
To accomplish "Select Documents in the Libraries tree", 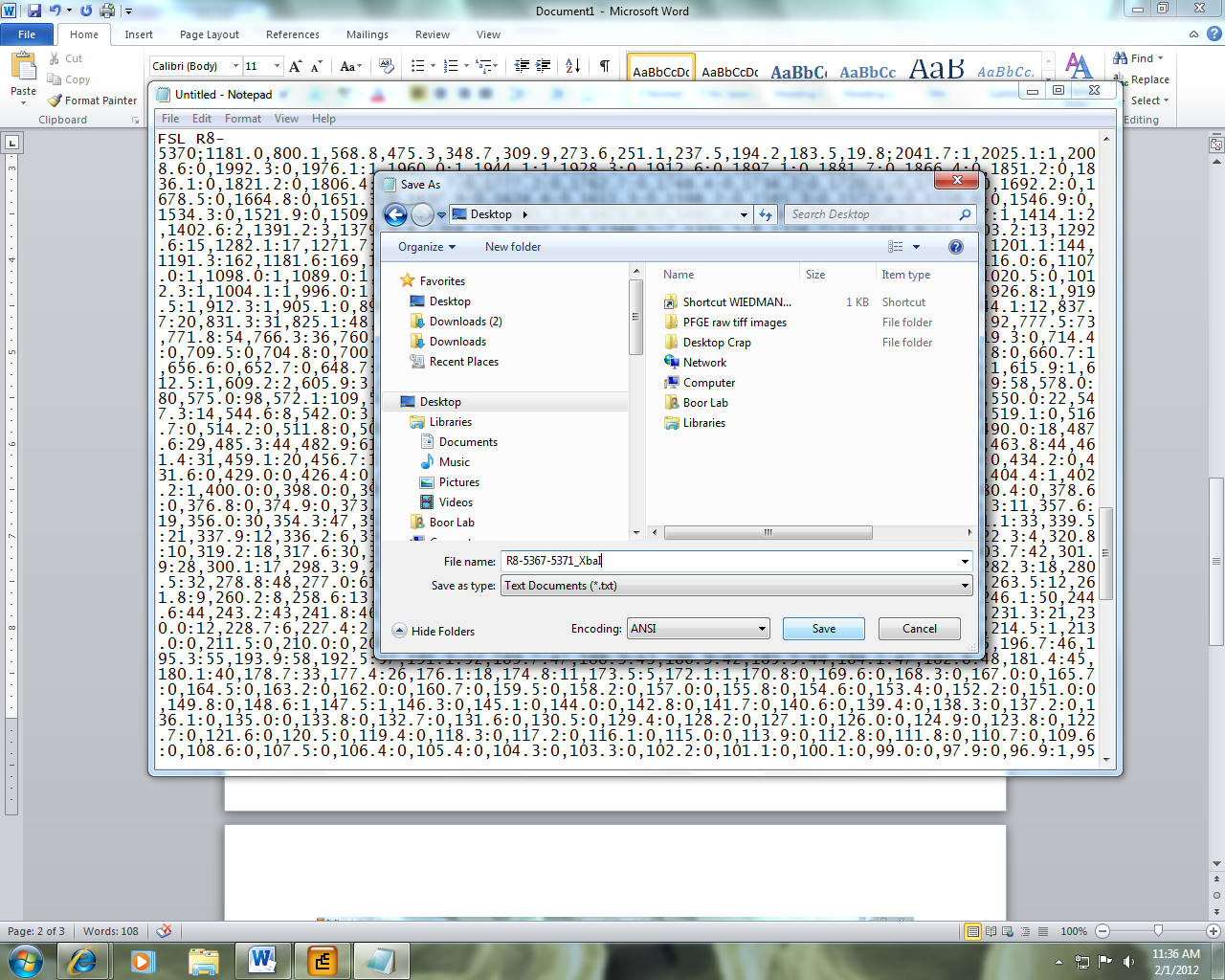I will [x=468, y=442].
